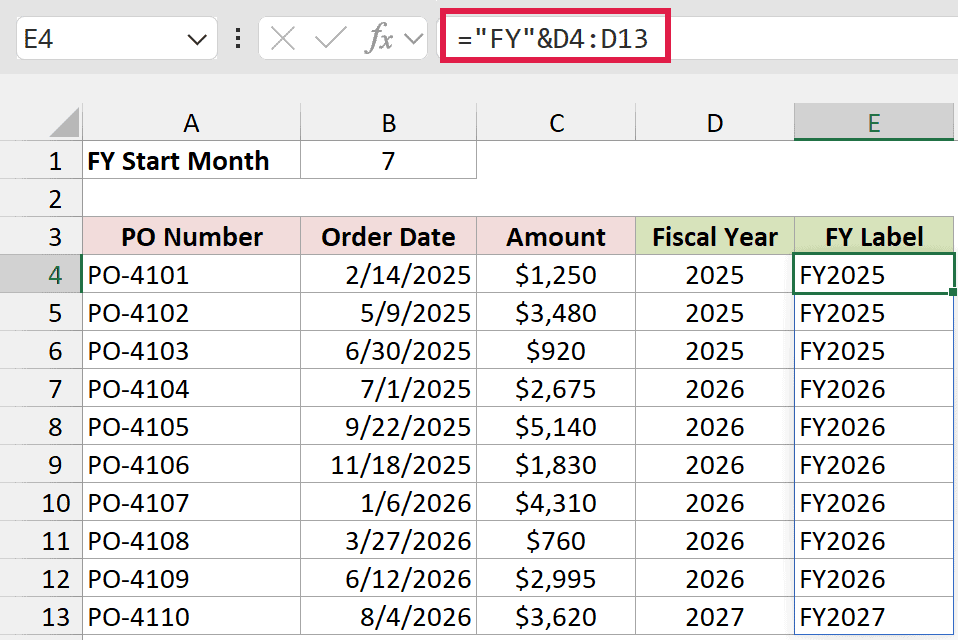This screenshot has height=640, width=958.
Task: Select row 13 header
Action: coord(41,616)
